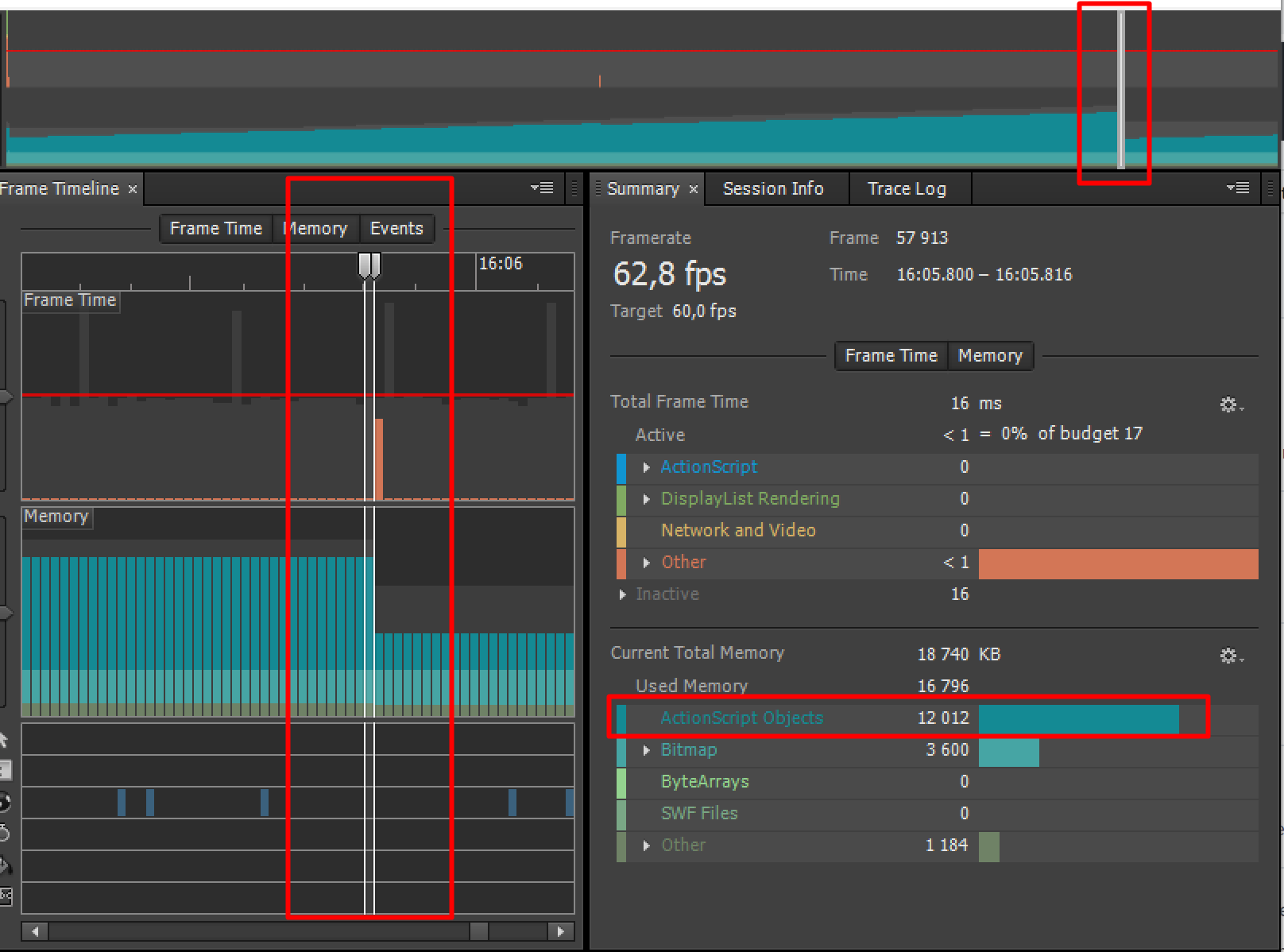The image size is (1284, 952).
Task: Click the green DisplayList Rendering color swatch
Action: [x=621, y=500]
